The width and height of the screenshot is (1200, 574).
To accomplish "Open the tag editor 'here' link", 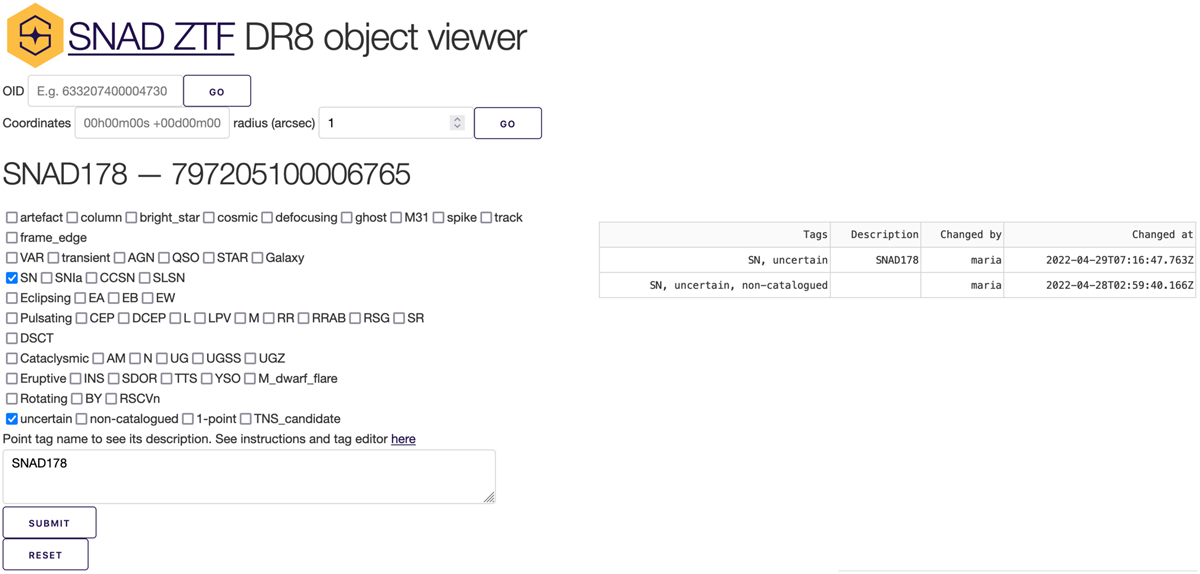I will pyautogui.click(x=403, y=439).
